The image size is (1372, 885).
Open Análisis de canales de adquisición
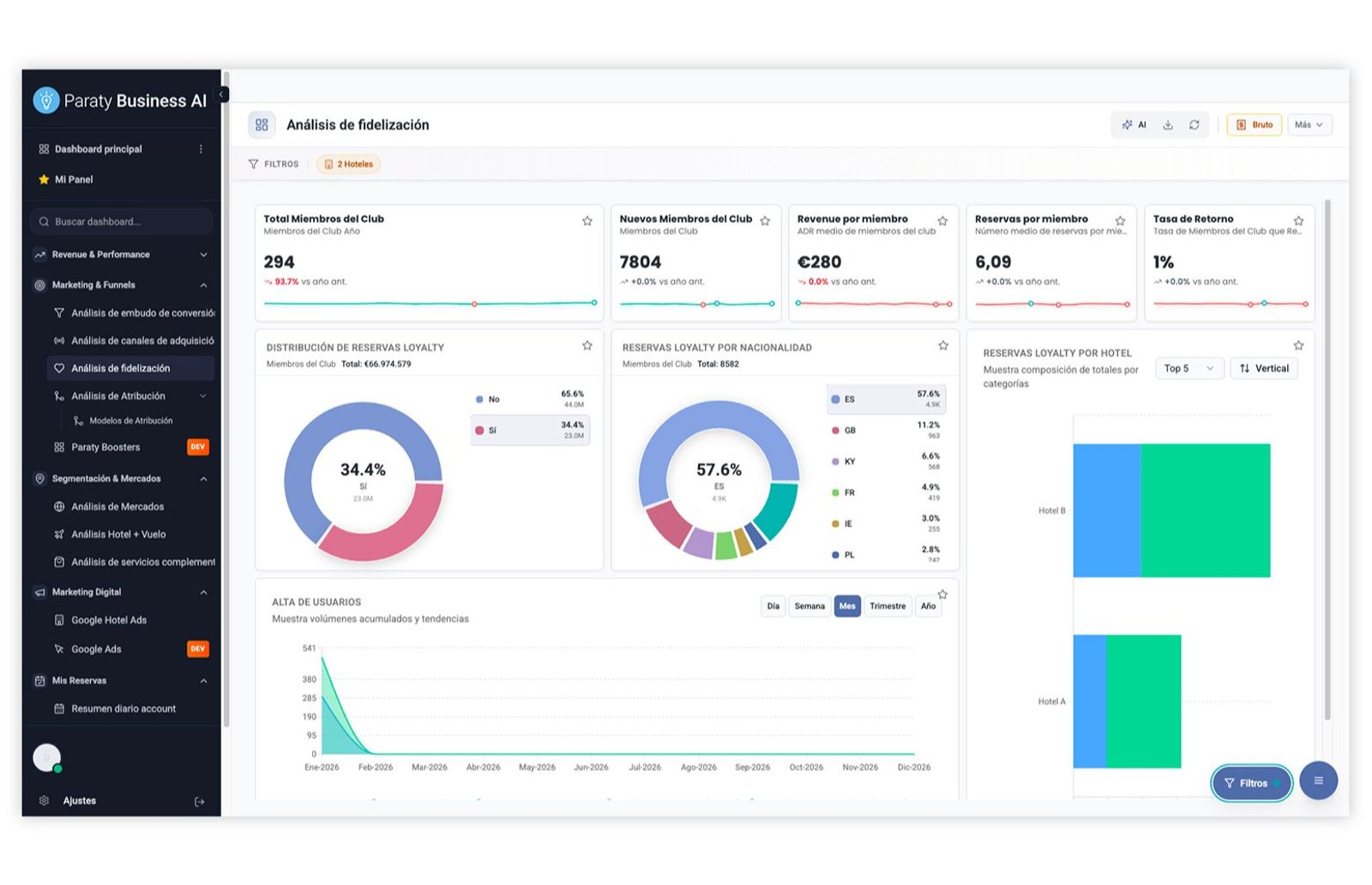coord(134,340)
